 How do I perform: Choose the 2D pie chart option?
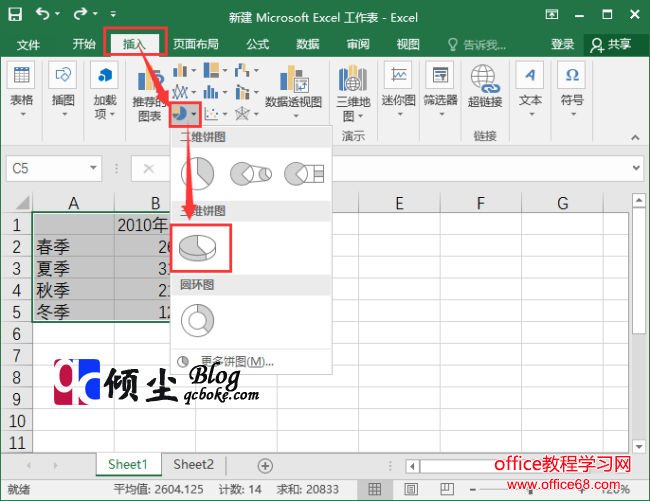click(197, 173)
